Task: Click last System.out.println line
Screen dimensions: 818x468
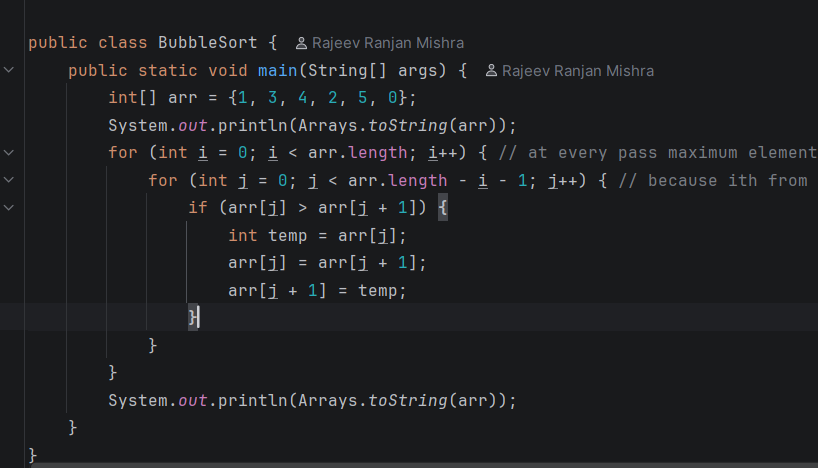Action: (312, 401)
